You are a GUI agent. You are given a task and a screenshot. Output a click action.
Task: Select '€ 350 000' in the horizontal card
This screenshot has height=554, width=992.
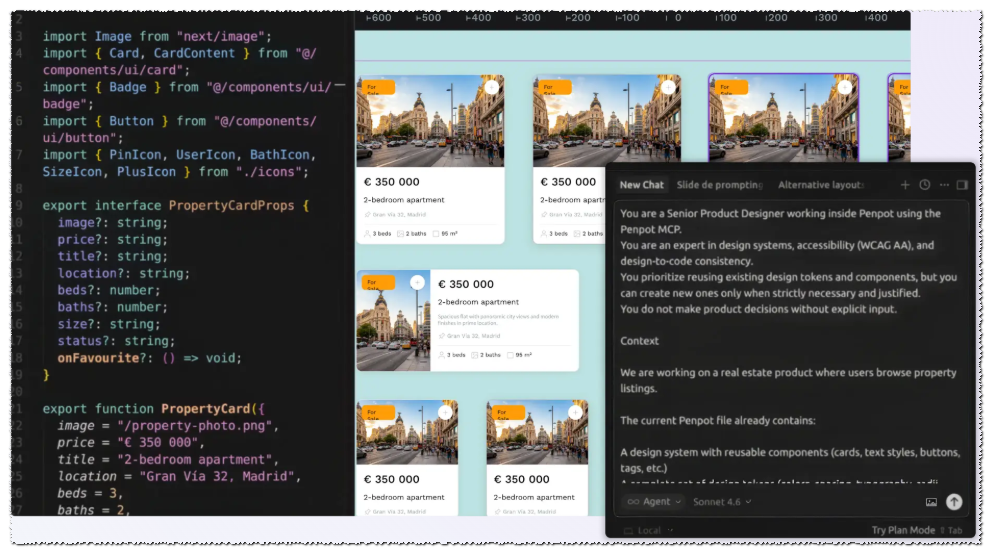466,284
